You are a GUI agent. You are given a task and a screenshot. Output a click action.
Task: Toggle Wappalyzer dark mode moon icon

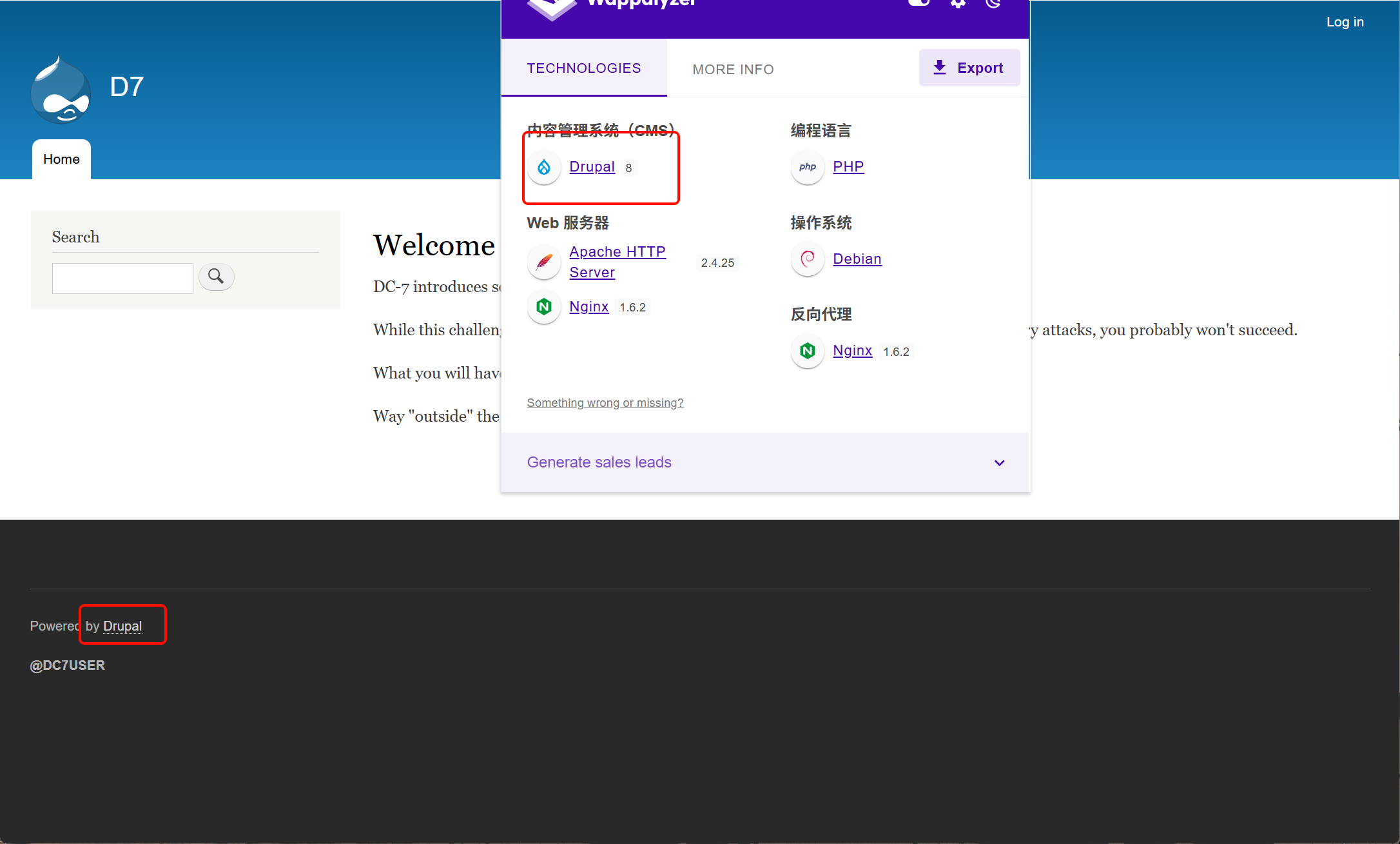[993, 3]
